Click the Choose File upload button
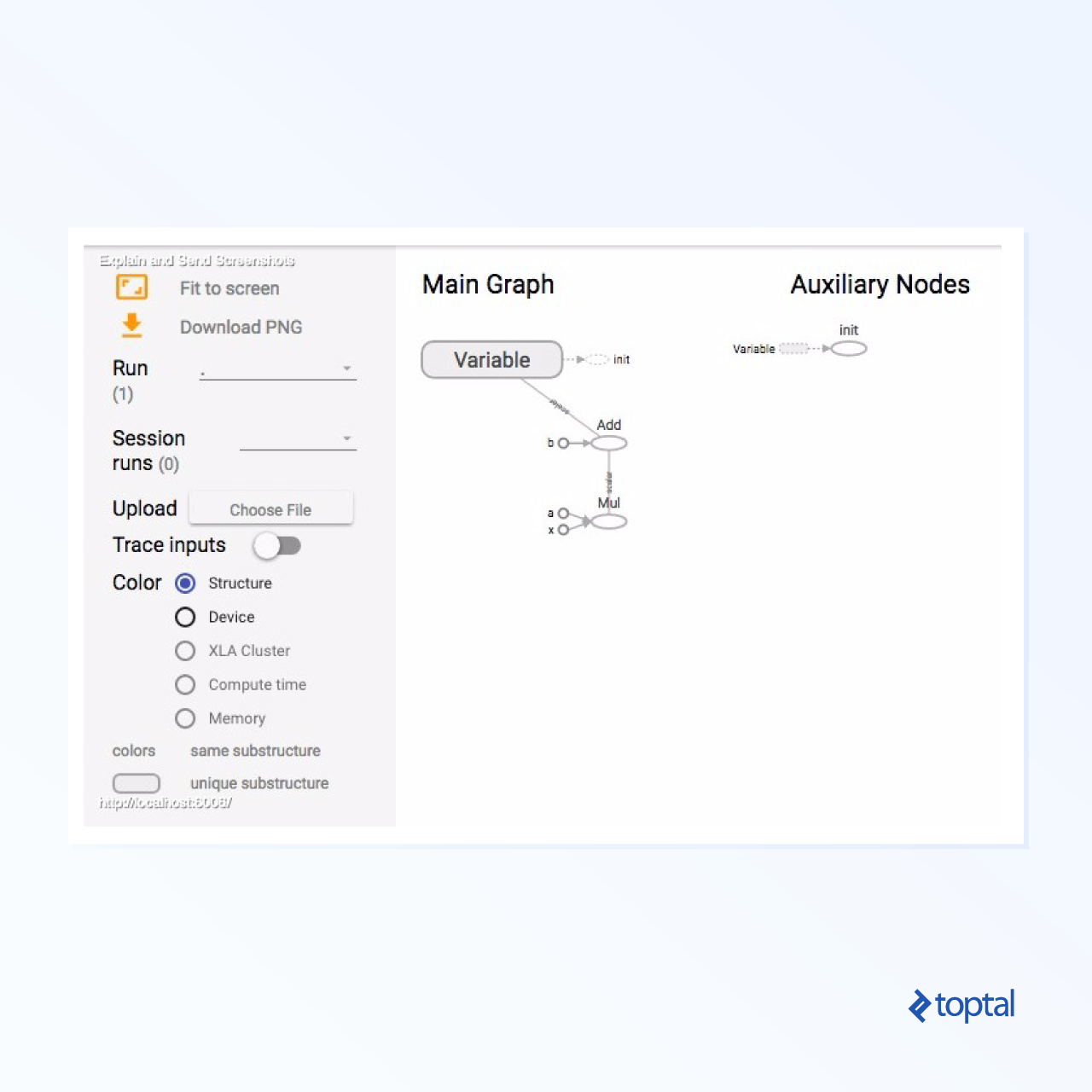This screenshot has height=1092, width=1092. (270, 508)
